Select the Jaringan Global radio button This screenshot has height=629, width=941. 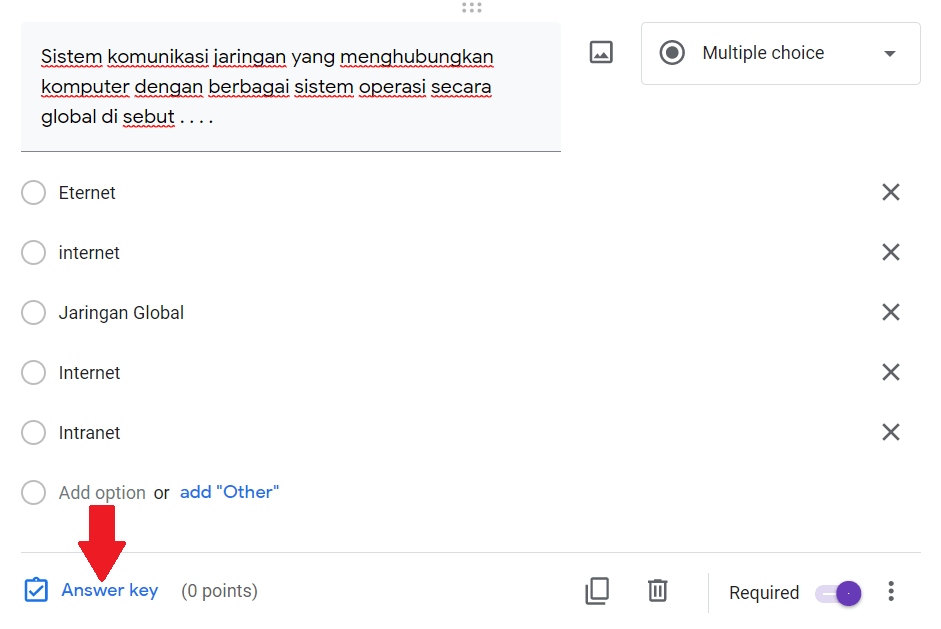(x=34, y=313)
